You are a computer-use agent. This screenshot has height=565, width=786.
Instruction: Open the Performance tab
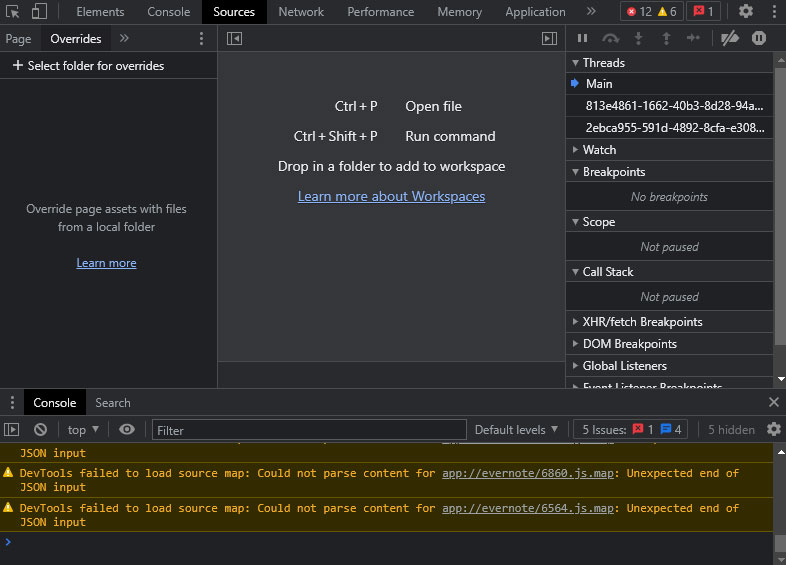380,12
